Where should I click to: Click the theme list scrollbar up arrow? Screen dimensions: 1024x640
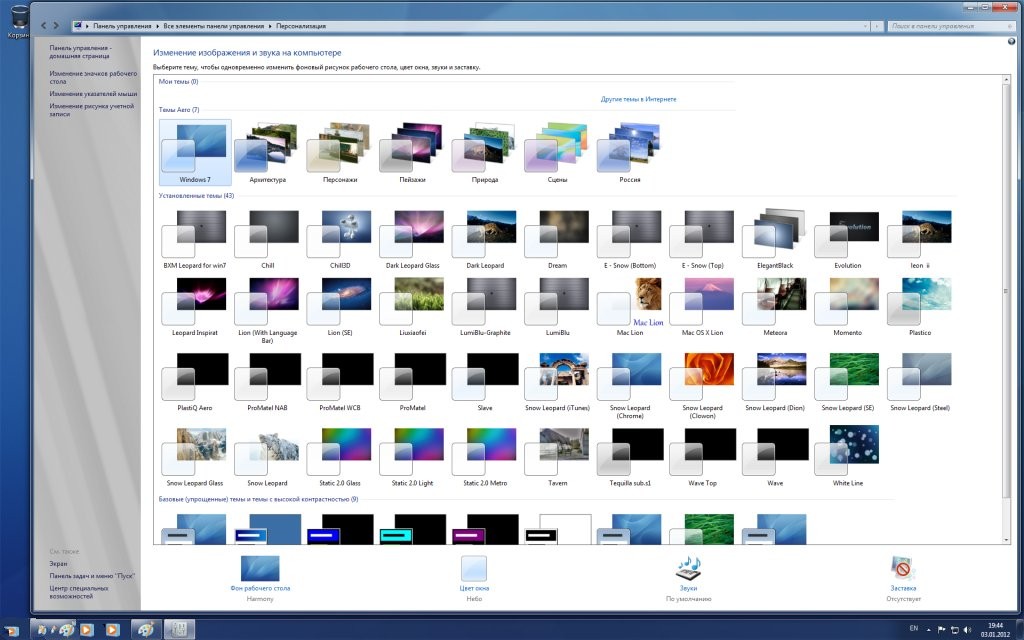coord(1006,80)
